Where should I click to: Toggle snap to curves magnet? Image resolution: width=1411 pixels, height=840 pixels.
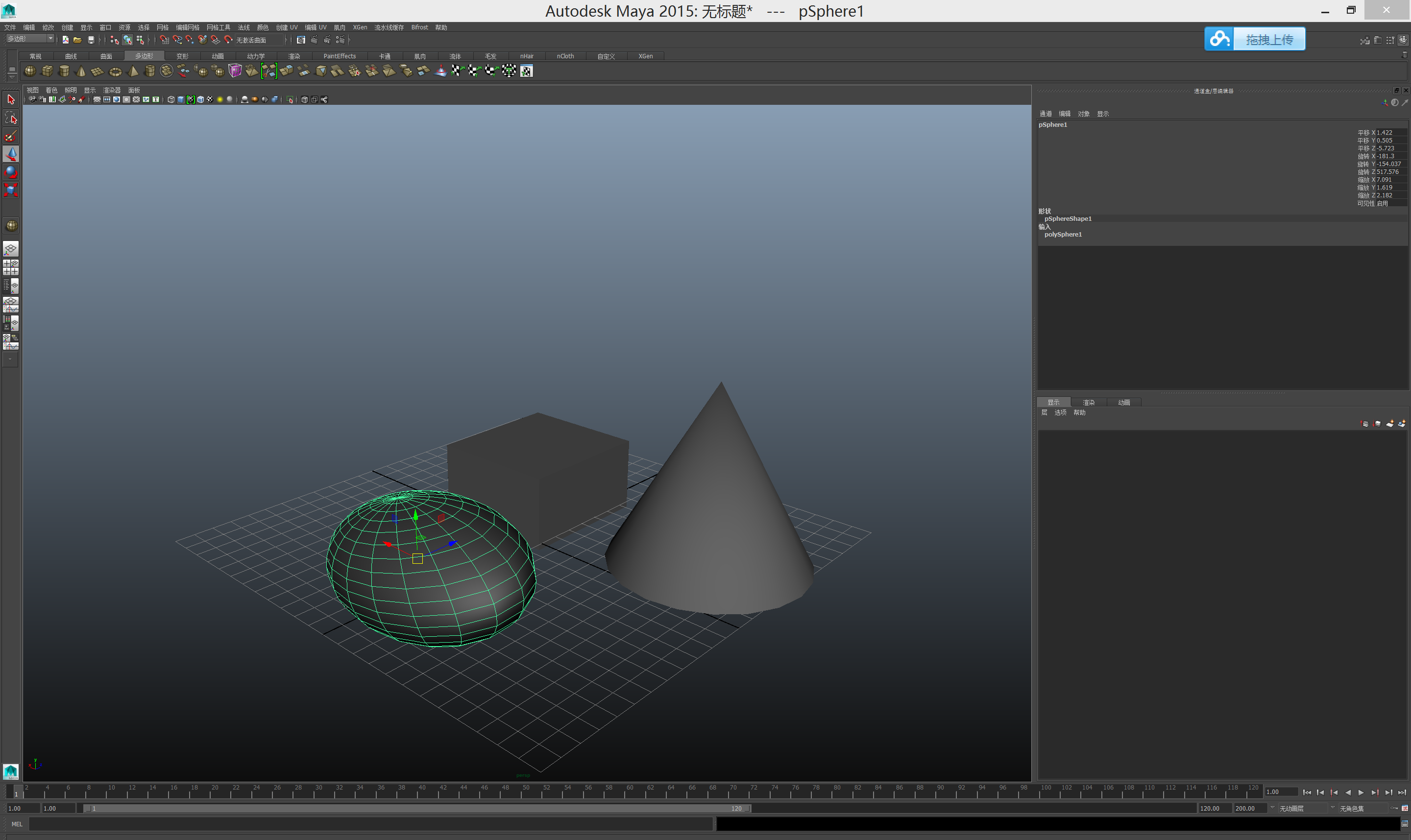[177, 40]
